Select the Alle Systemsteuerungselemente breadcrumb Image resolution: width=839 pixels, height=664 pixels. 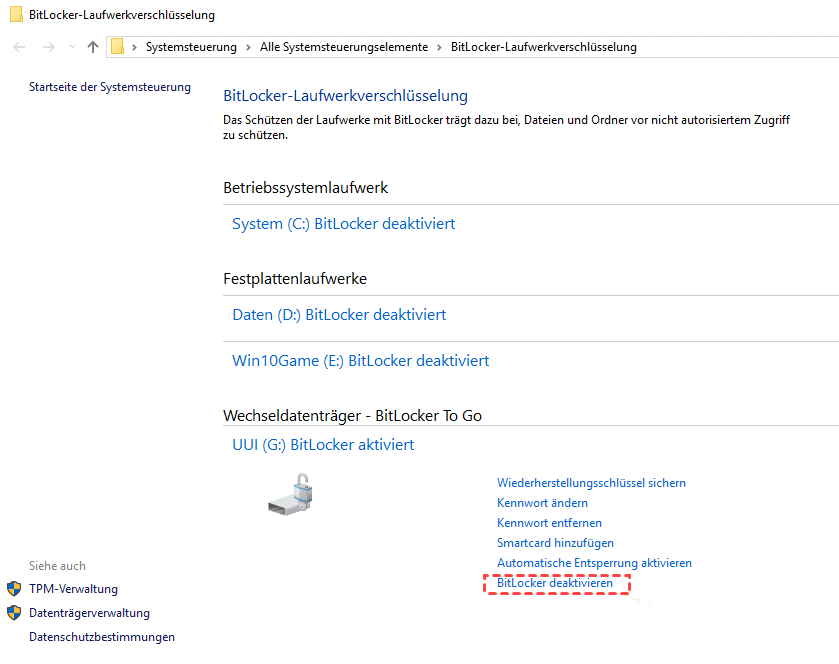[x=343, y=47]
